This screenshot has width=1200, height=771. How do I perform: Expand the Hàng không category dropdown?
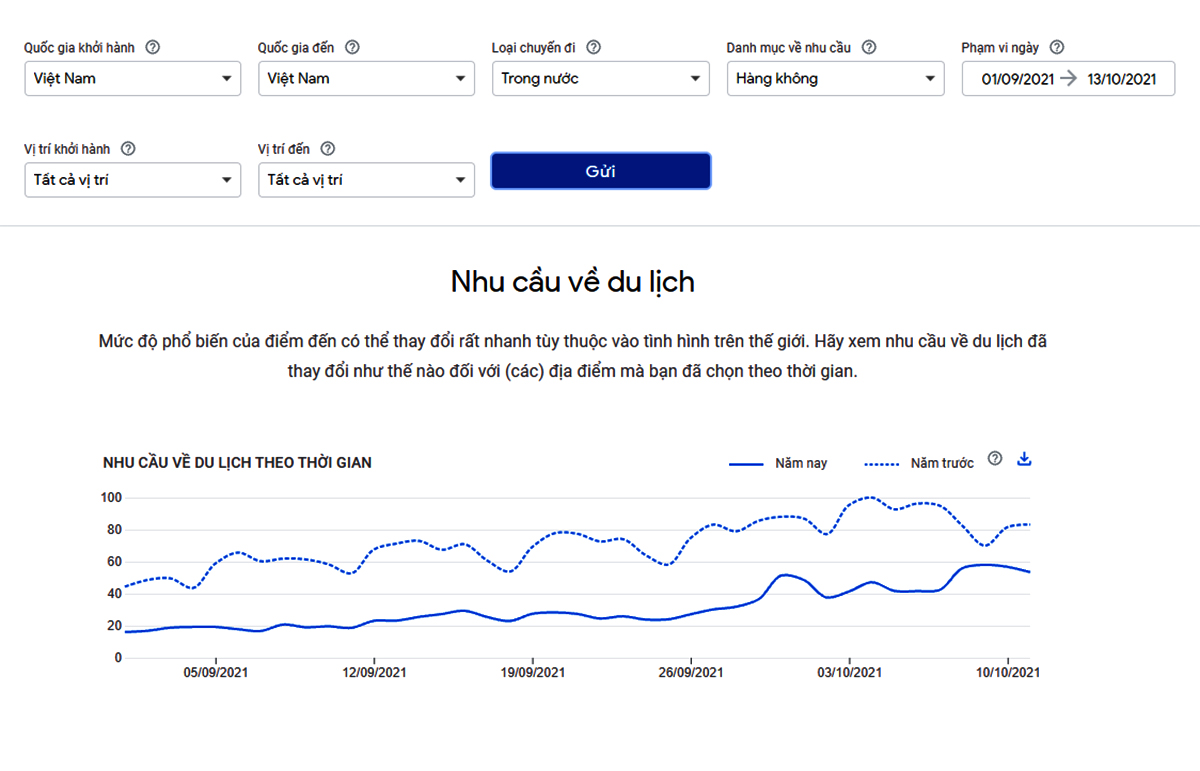pos(835,79)
